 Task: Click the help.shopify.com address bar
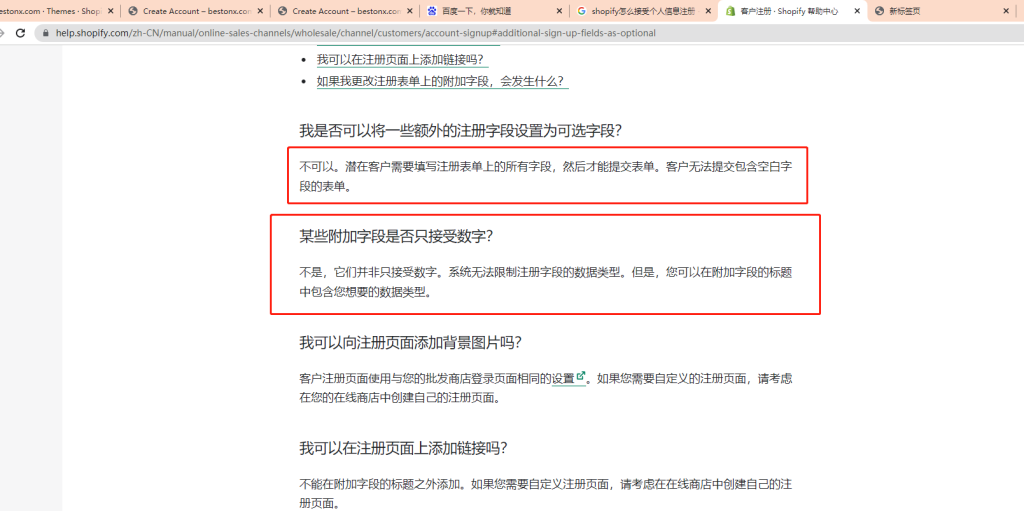coord(400,33)
